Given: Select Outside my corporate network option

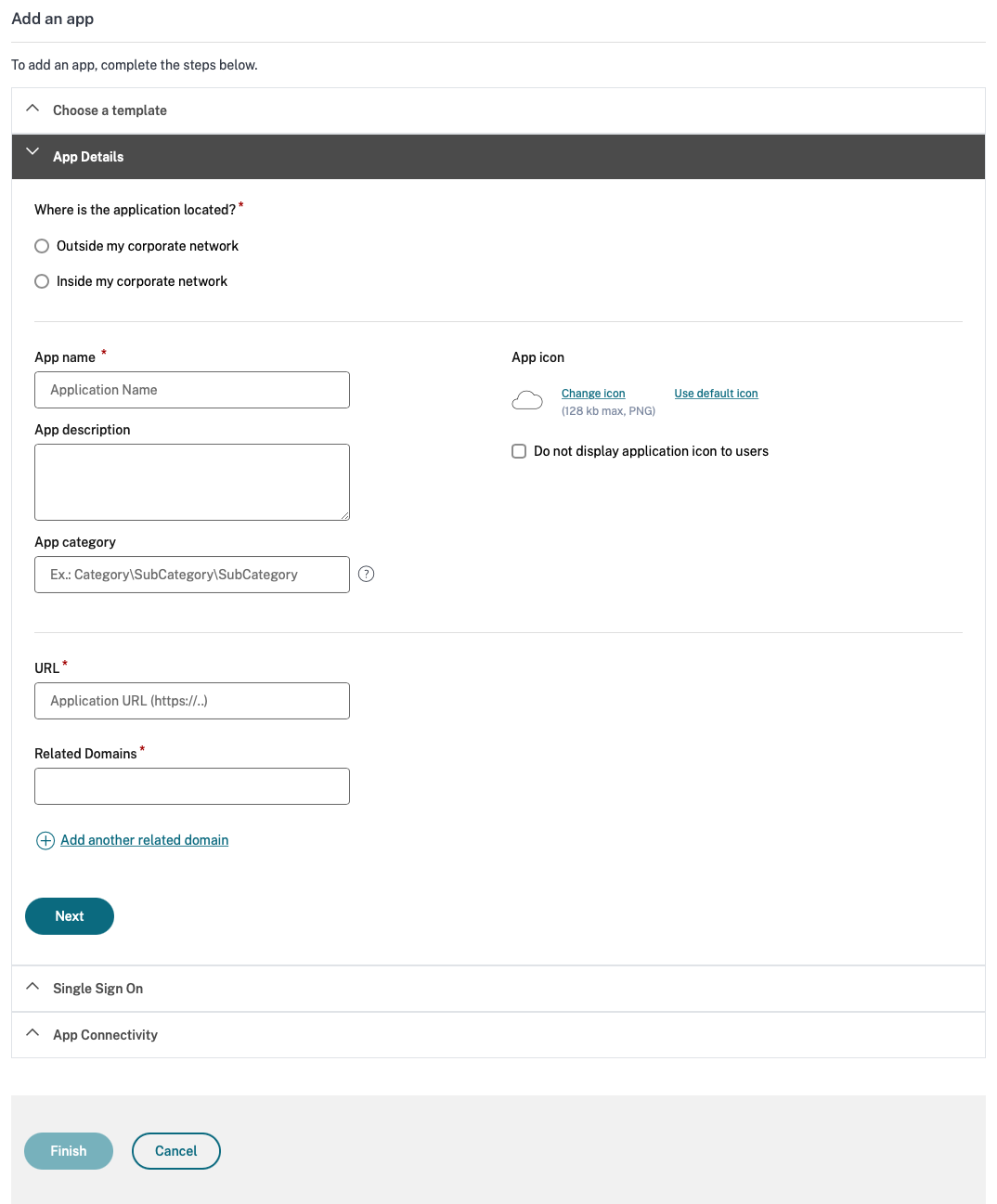Looking at the screenshot, I should click(x=42, y=246).
